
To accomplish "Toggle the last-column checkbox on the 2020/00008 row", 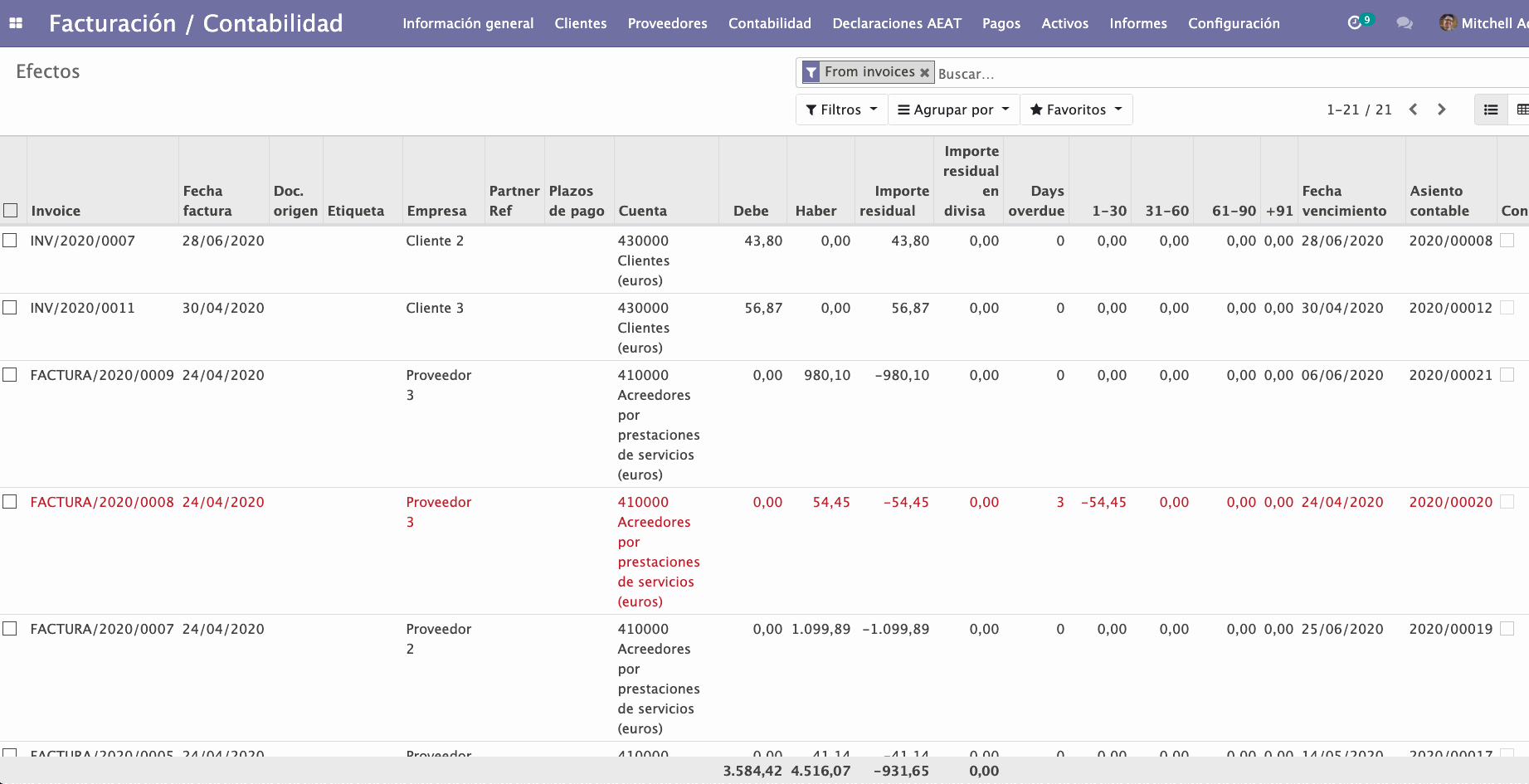I will [x=1507, y=240].
